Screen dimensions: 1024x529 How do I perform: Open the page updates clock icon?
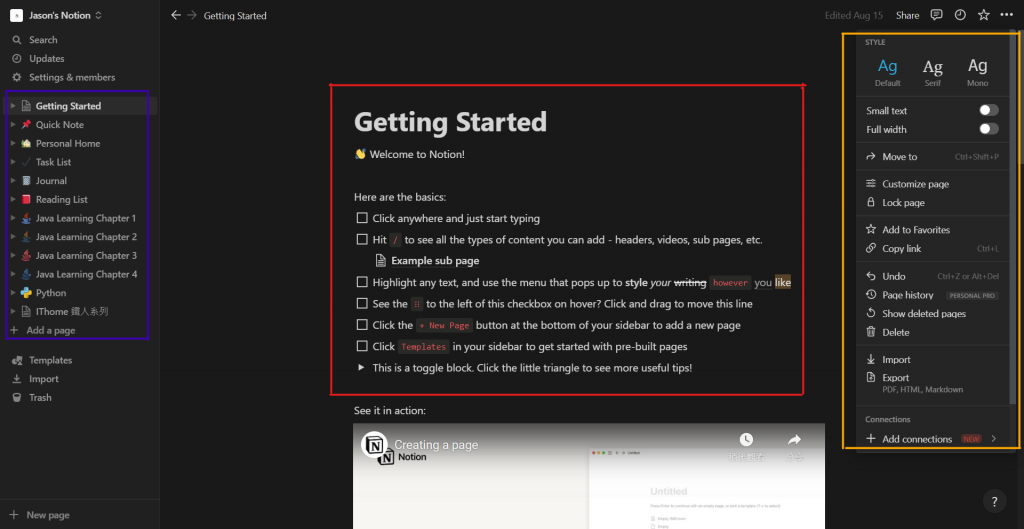click(x=960, y=15)
